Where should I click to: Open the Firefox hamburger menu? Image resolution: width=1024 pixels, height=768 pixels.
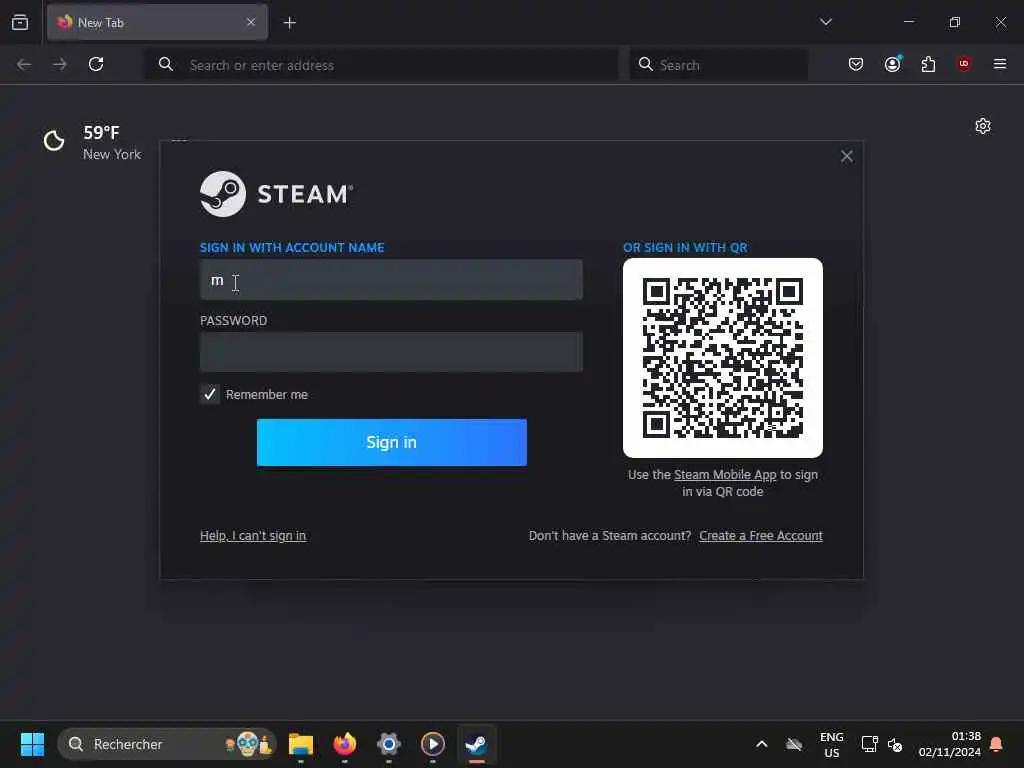click(x=1000, y=64)
